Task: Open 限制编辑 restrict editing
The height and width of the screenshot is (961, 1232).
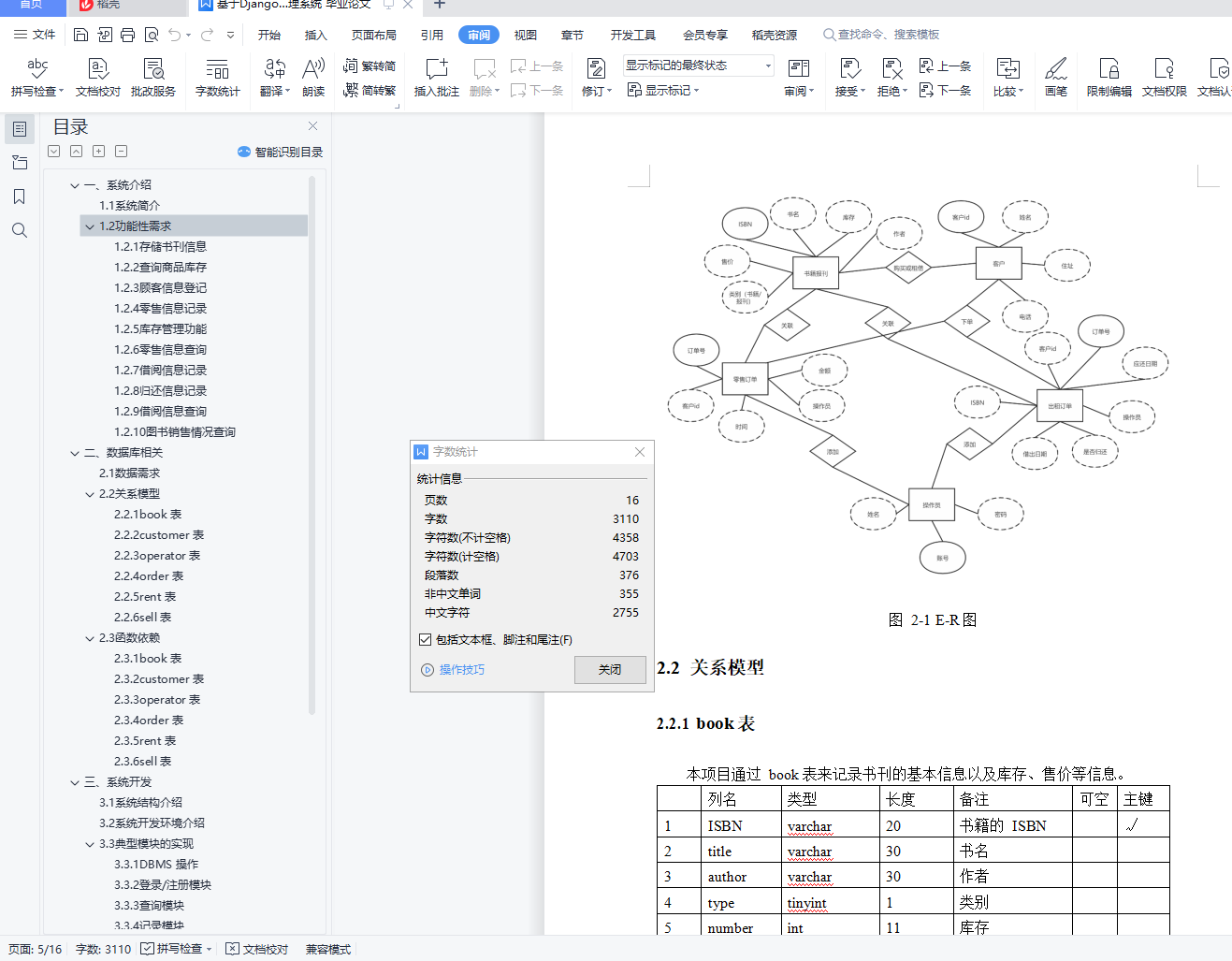Action: (x=1109, y=77)
